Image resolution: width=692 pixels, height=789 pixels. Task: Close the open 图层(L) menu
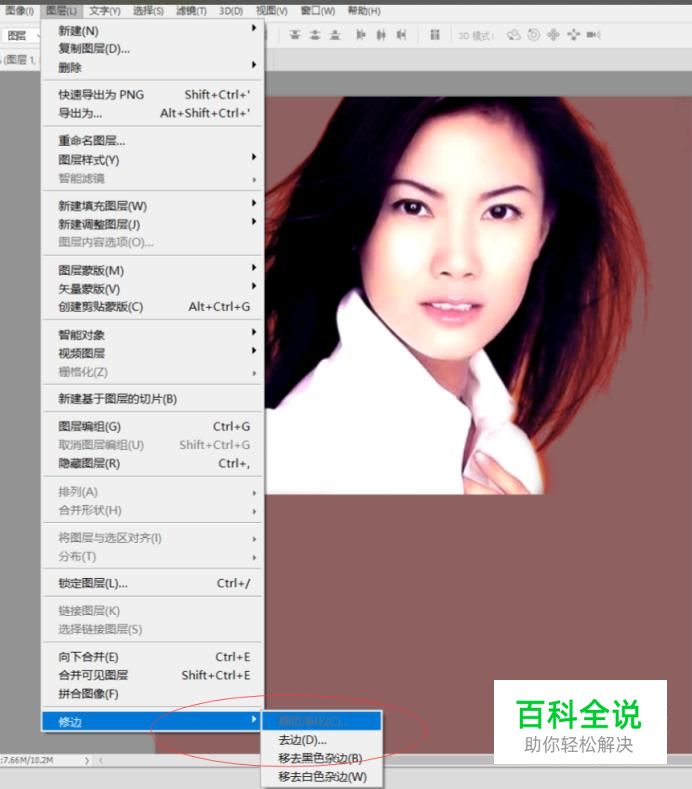[x=62, y=11]
